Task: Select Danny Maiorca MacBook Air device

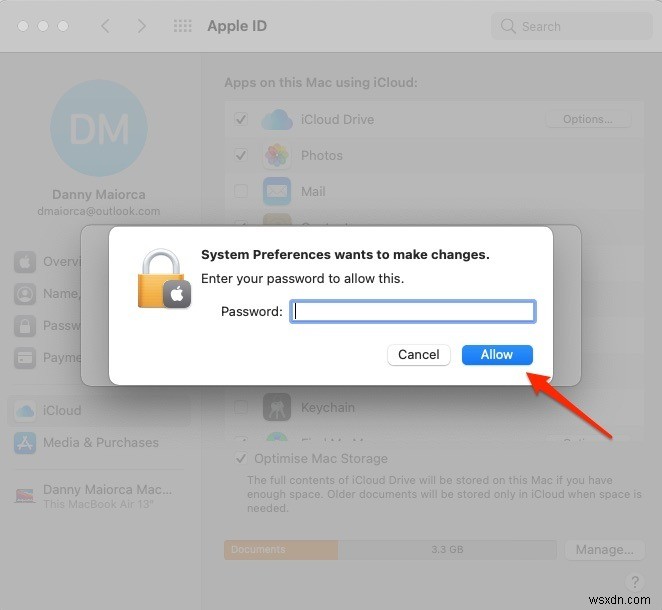Action: (99, 496)
